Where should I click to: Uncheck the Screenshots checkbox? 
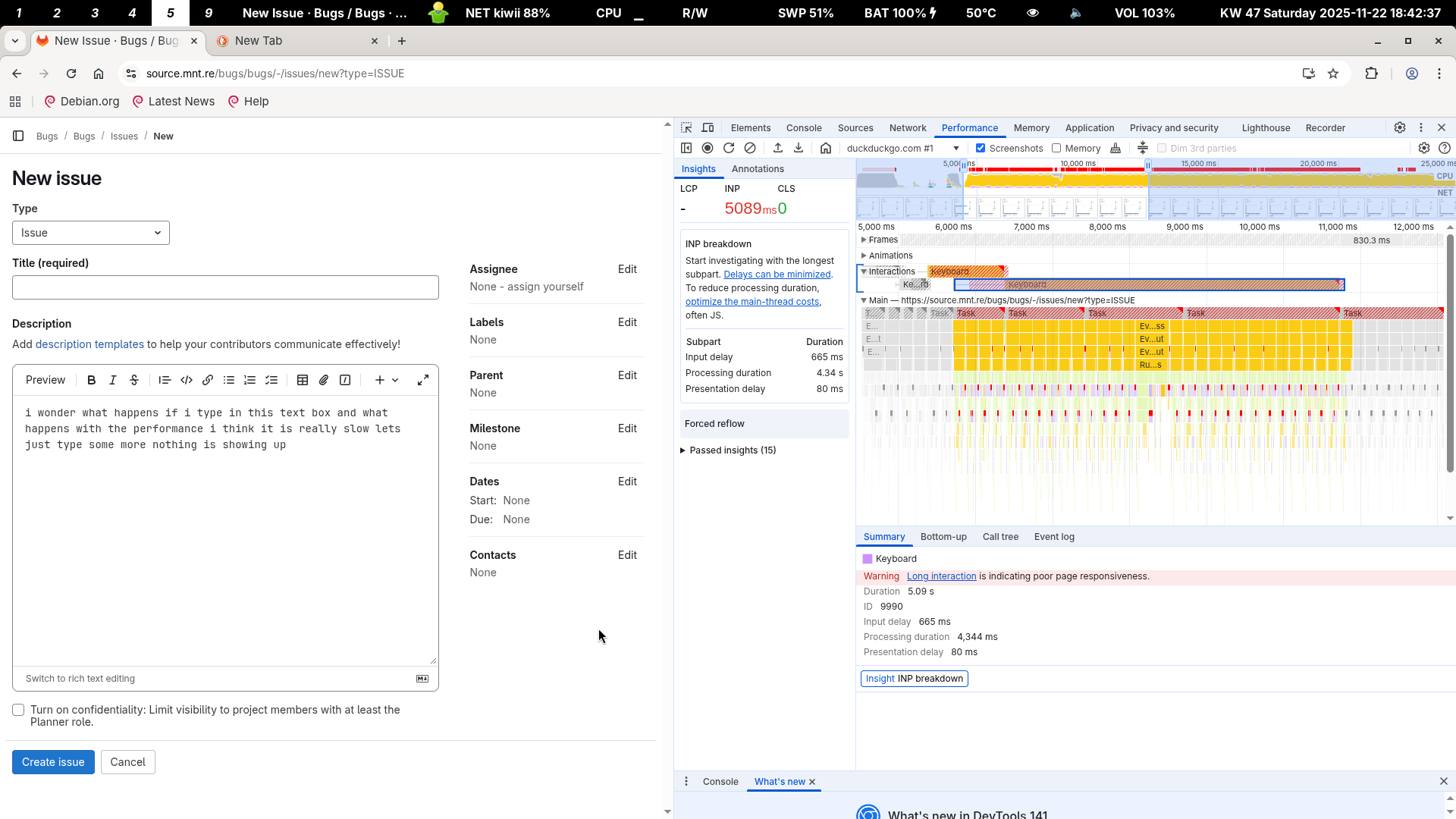981,149
